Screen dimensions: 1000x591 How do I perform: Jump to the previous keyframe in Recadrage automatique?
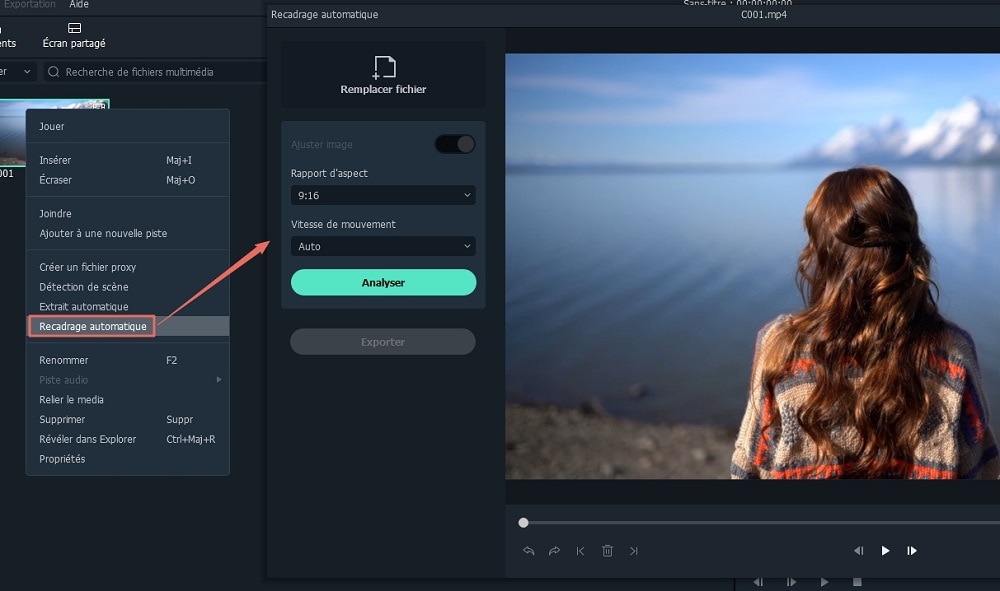click(580, 551)
